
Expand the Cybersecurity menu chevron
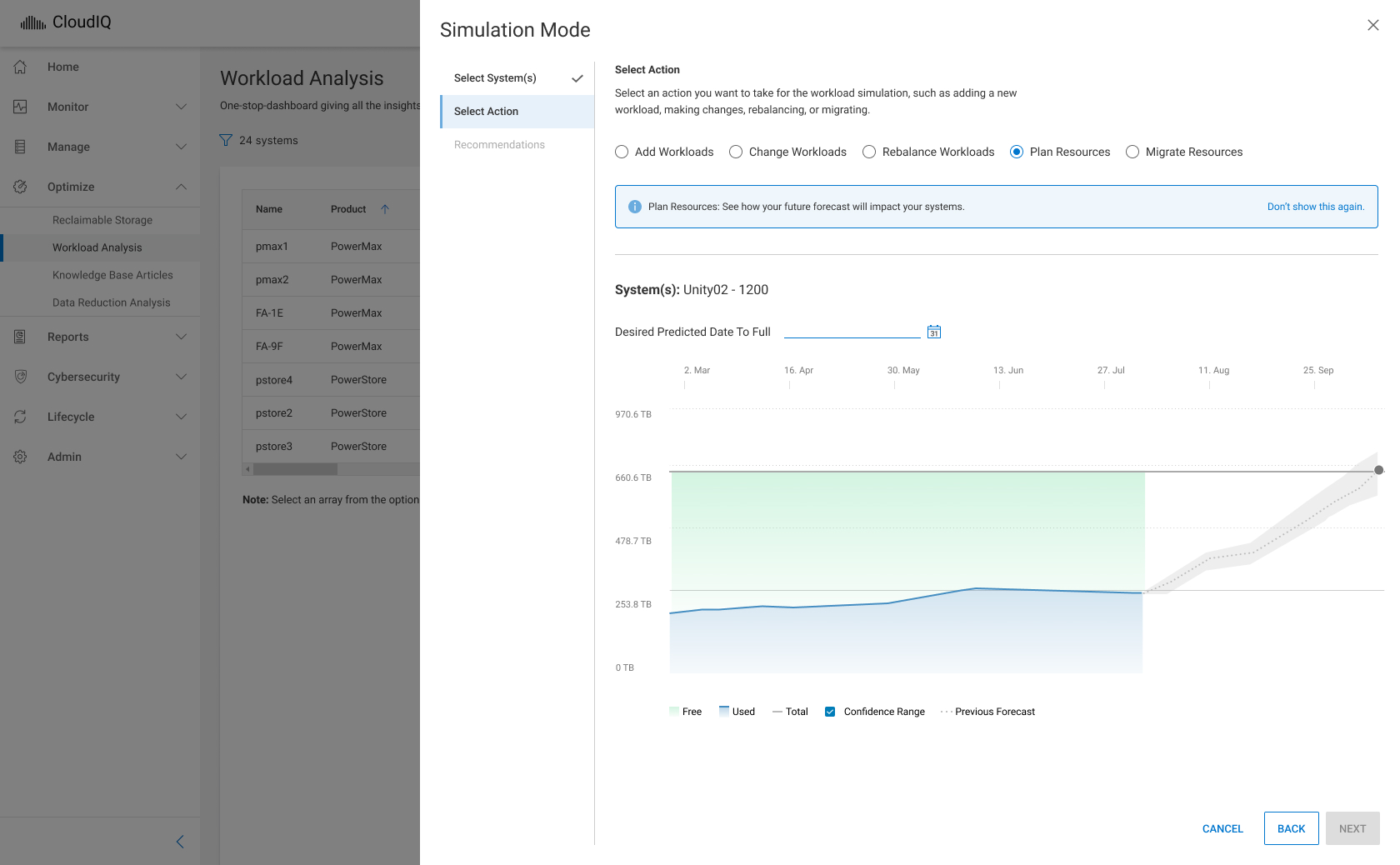[181, 377]
